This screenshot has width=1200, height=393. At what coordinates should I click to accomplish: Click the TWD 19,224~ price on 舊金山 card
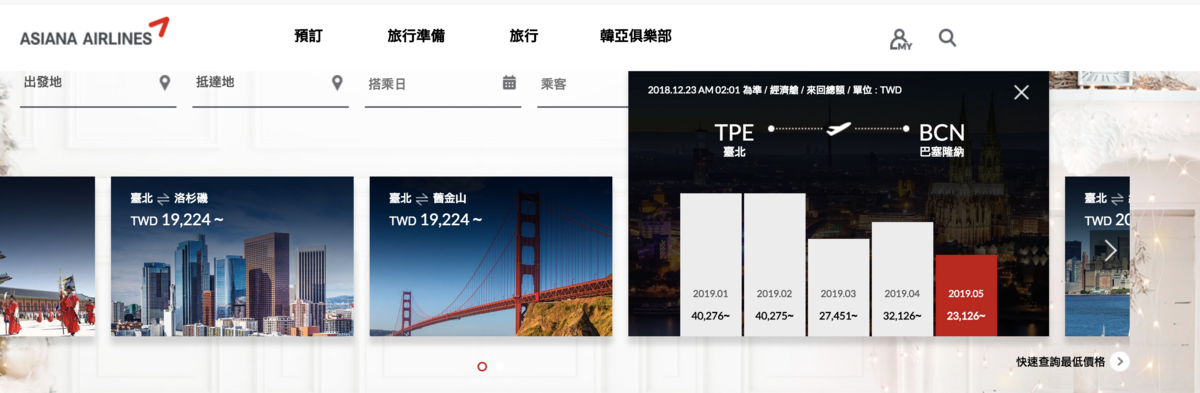coord(436,220)
